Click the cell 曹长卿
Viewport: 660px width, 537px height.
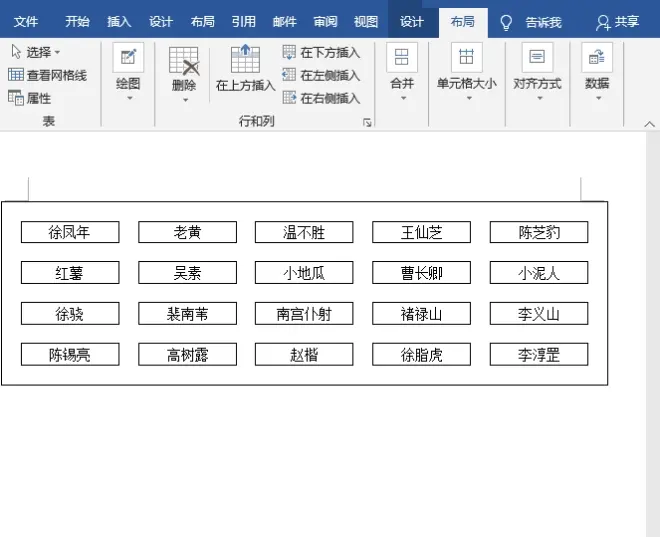(421, 273)
